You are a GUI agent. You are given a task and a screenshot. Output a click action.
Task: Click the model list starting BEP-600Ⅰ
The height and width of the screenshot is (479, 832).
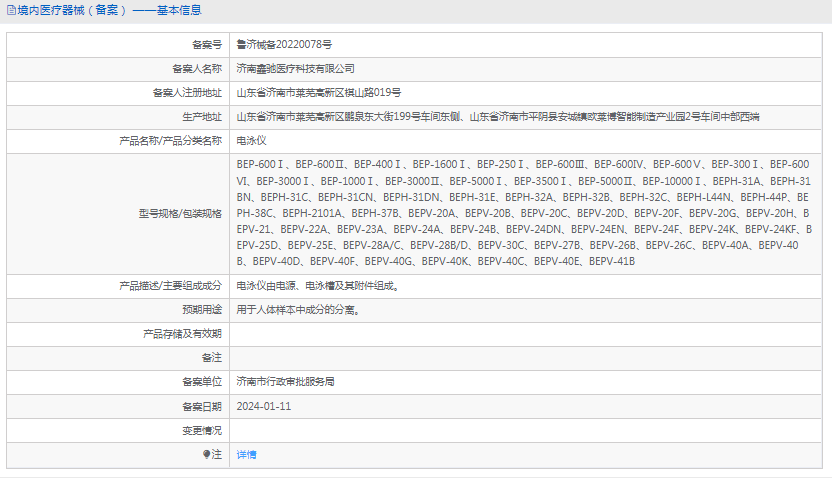524,213
